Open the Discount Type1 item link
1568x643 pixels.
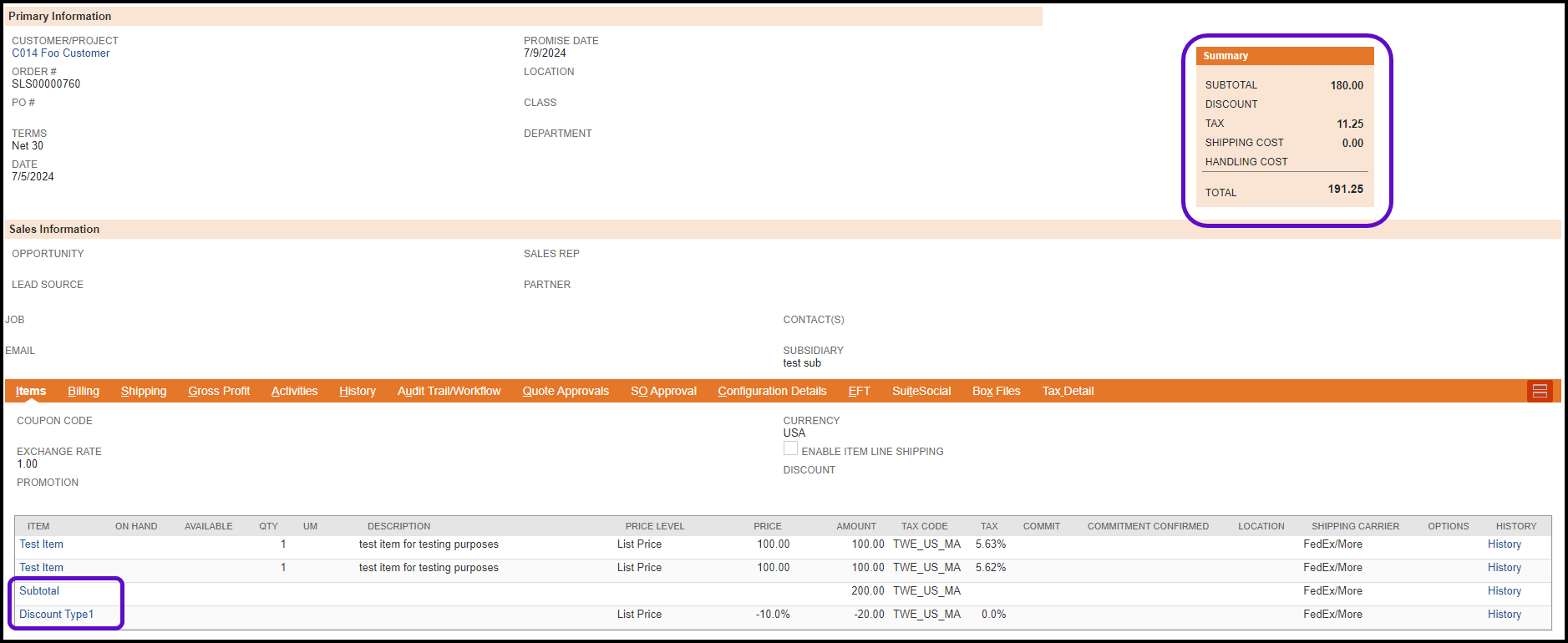[x=57, y=615]
